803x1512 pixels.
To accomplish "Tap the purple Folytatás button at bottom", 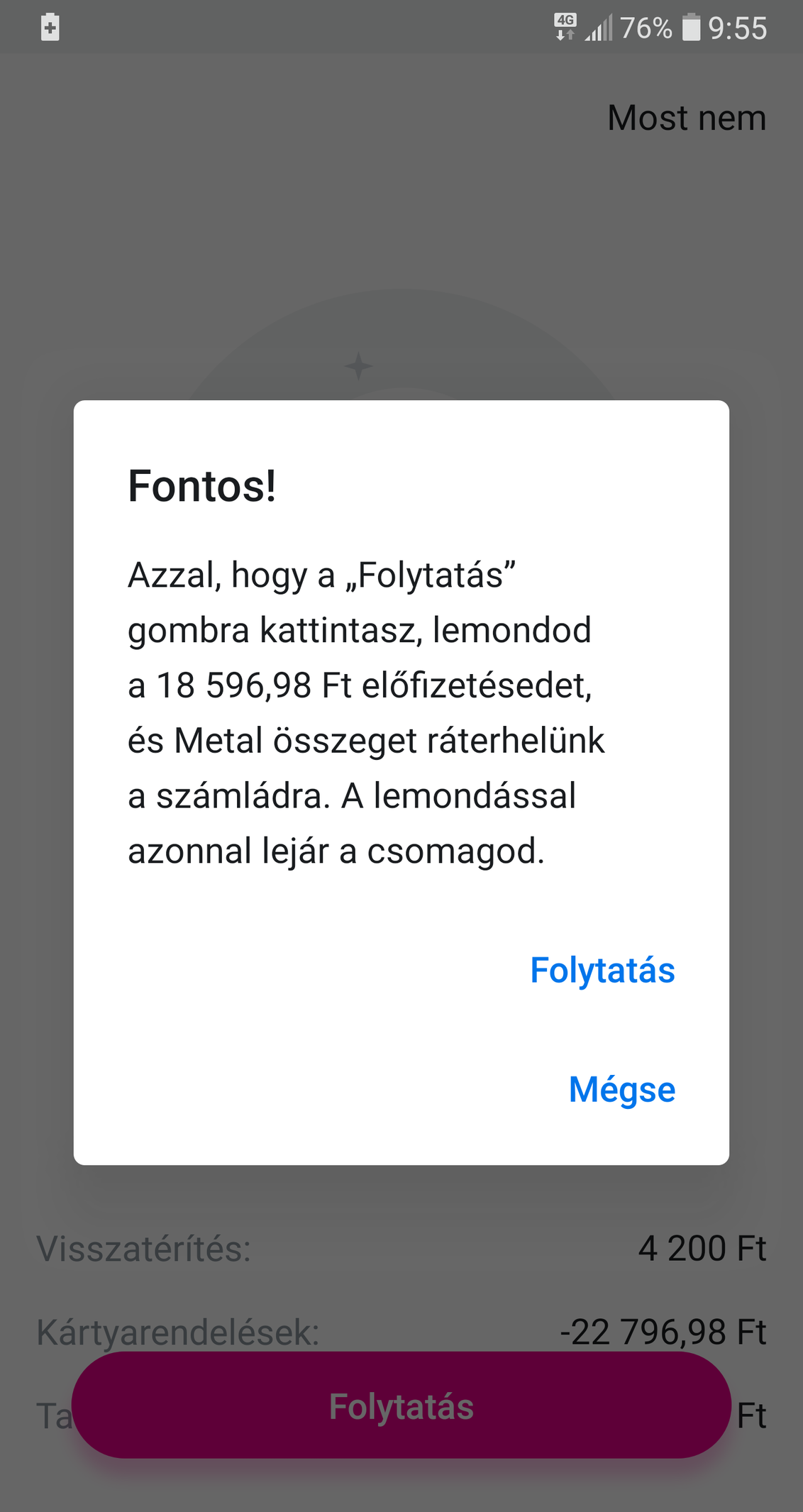I will [401, 1406].
